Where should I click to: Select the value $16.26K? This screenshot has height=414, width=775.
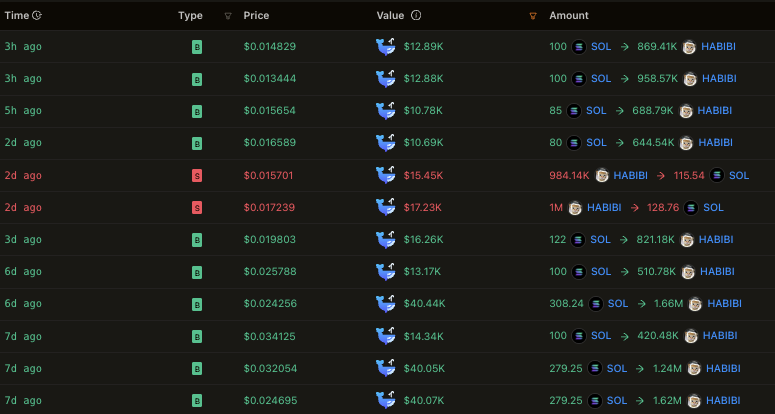[x=424, y=240]
